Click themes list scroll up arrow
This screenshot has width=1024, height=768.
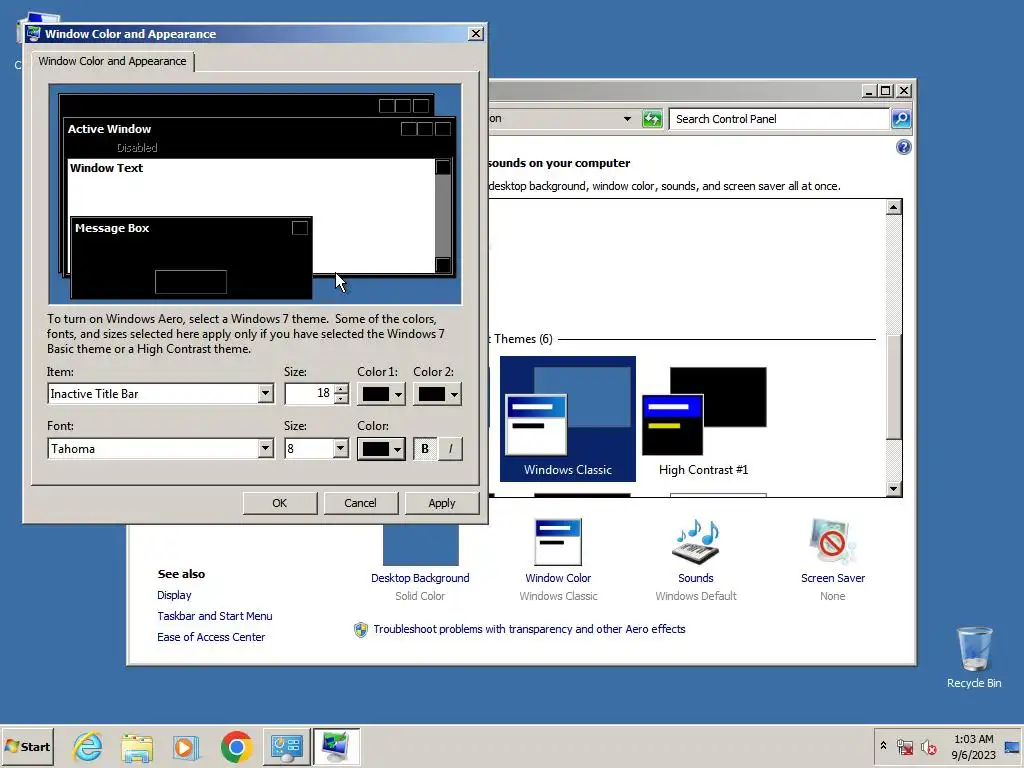tap(894, 207)
